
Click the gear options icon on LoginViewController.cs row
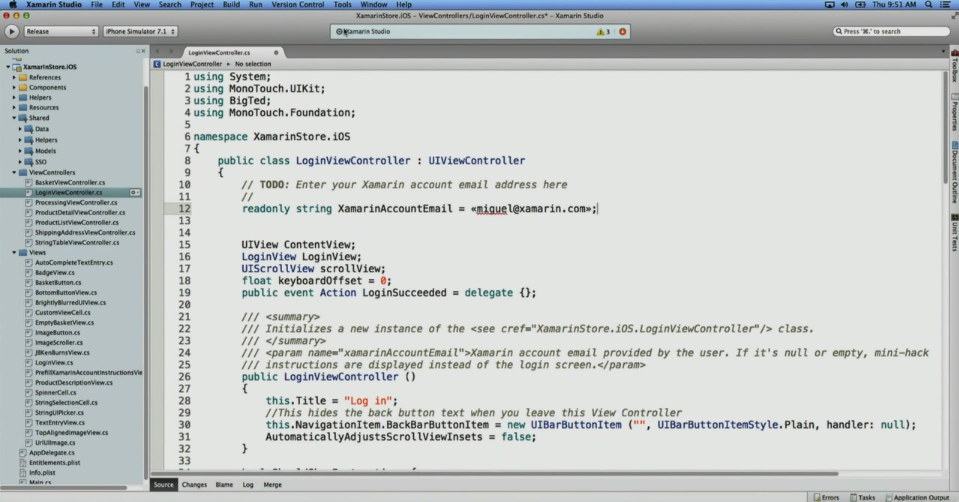(135, 193)
